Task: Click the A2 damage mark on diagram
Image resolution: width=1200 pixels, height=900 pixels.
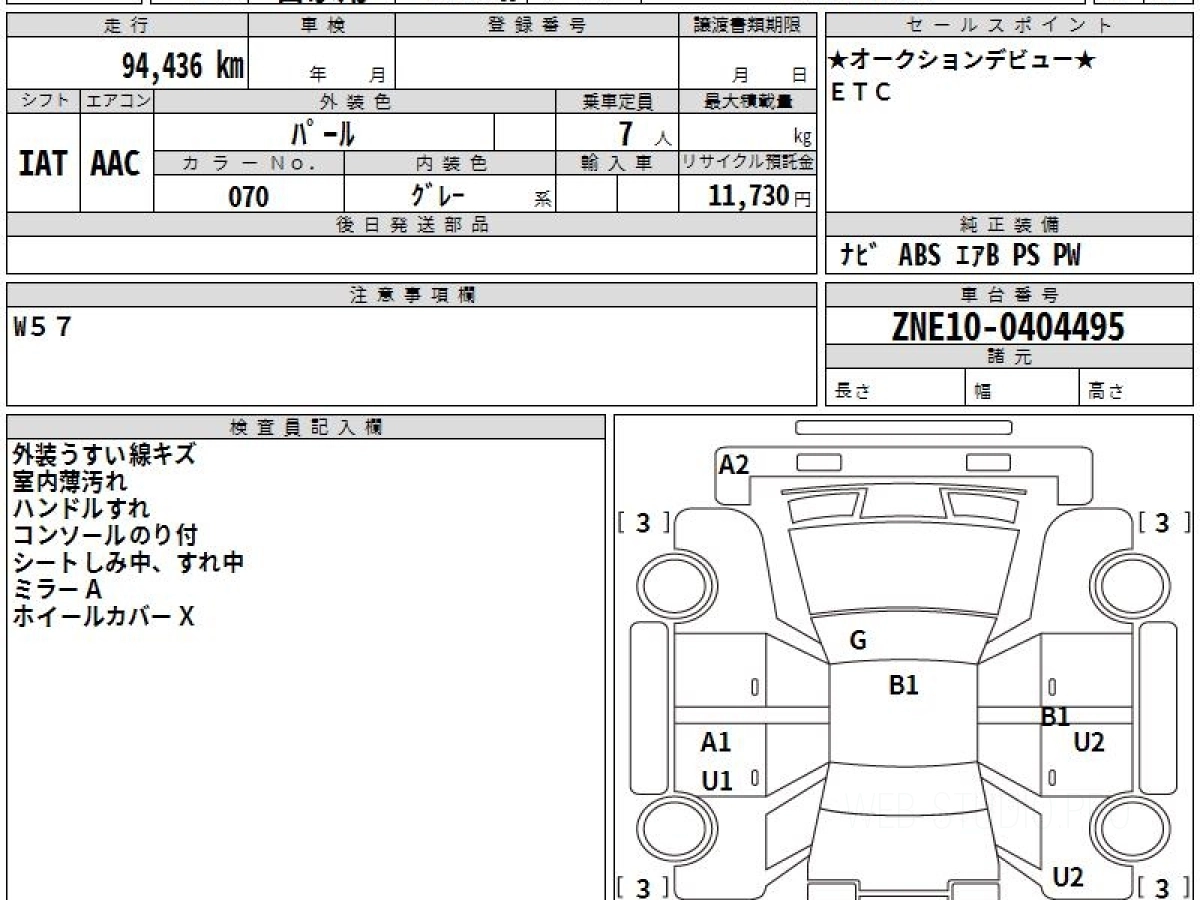Action: [734, 464]
